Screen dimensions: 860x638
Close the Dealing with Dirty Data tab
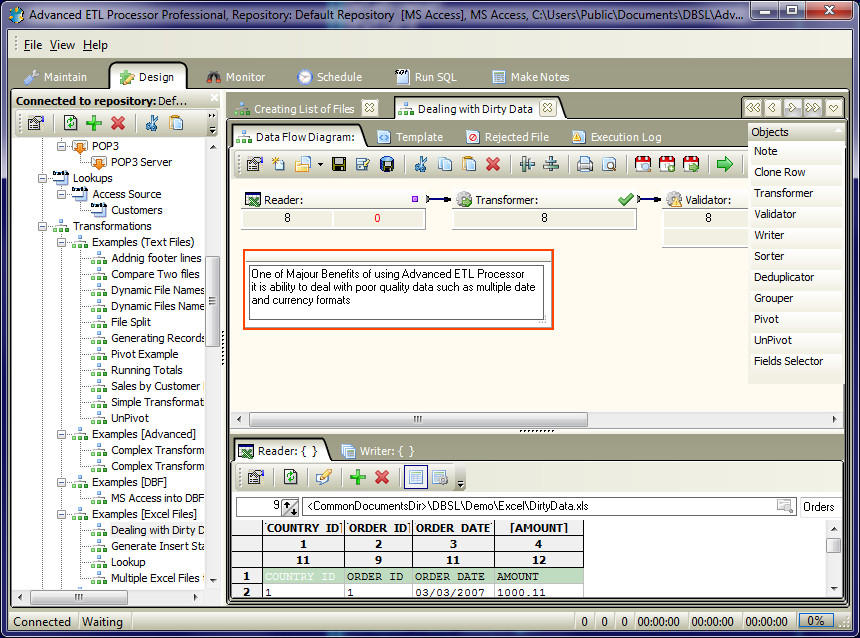click(x=547, y=108)
